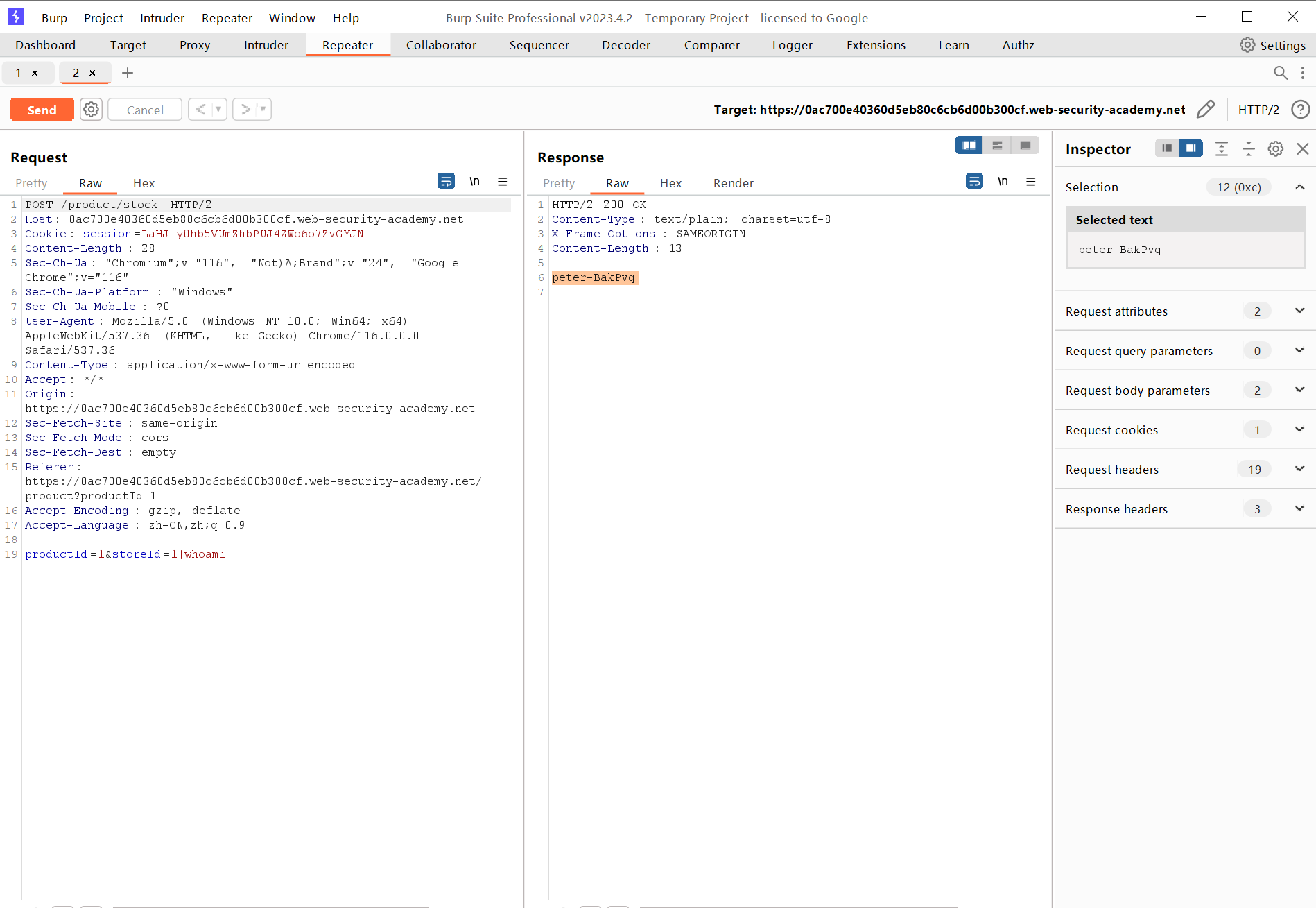Toggle word wrap in Response editor

(974, 181)
